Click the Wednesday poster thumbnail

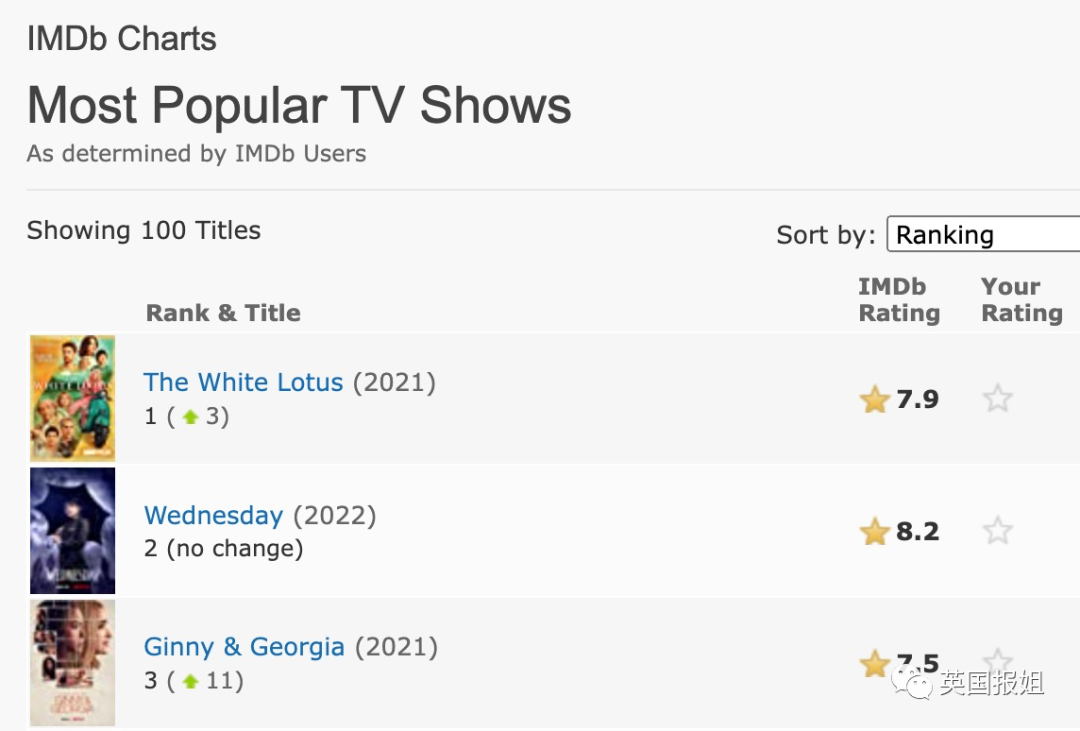[72, 531]
